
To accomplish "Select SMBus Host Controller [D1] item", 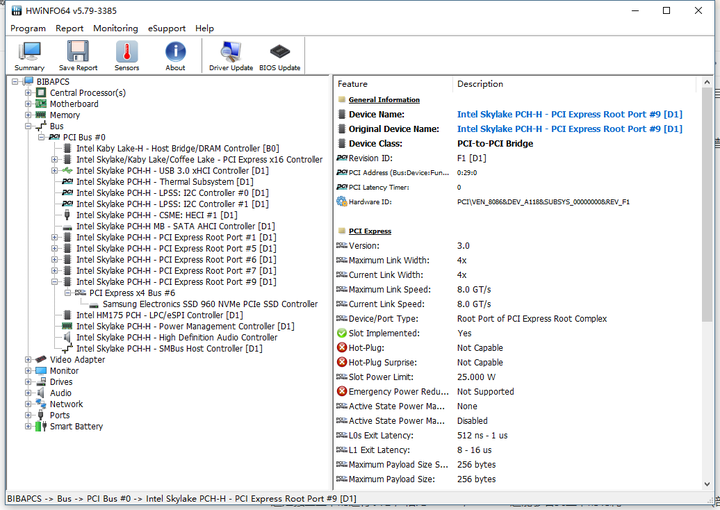I will (x=169, y=348).
